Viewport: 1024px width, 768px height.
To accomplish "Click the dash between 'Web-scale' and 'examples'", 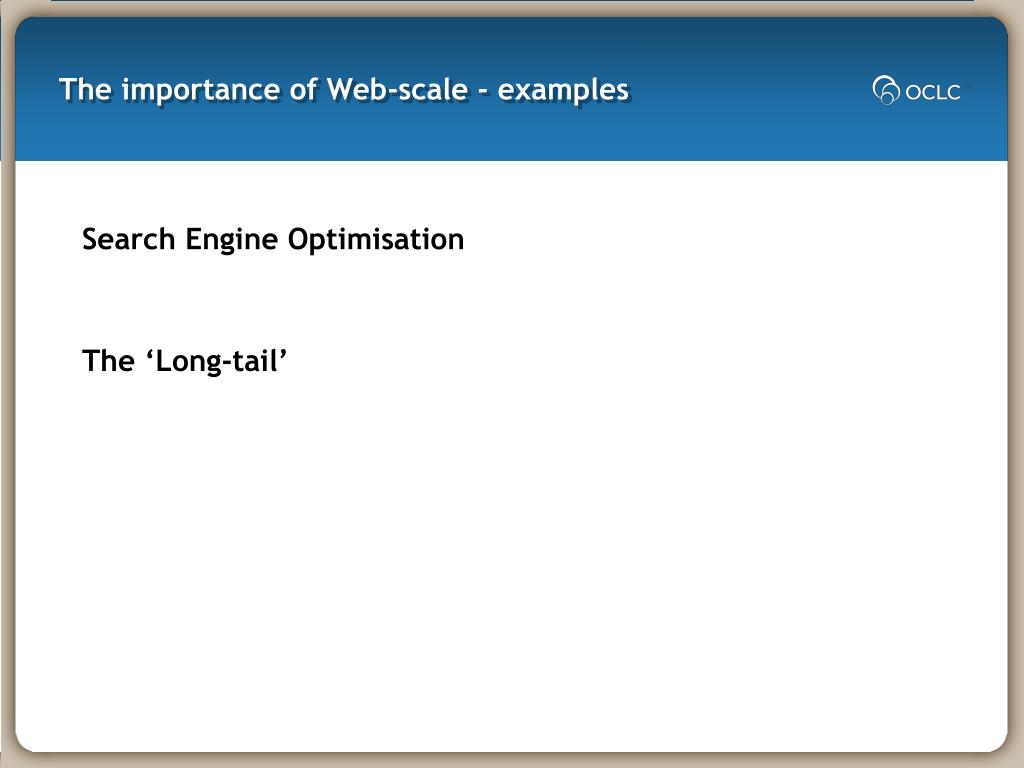I will click(x=483, y=91).
